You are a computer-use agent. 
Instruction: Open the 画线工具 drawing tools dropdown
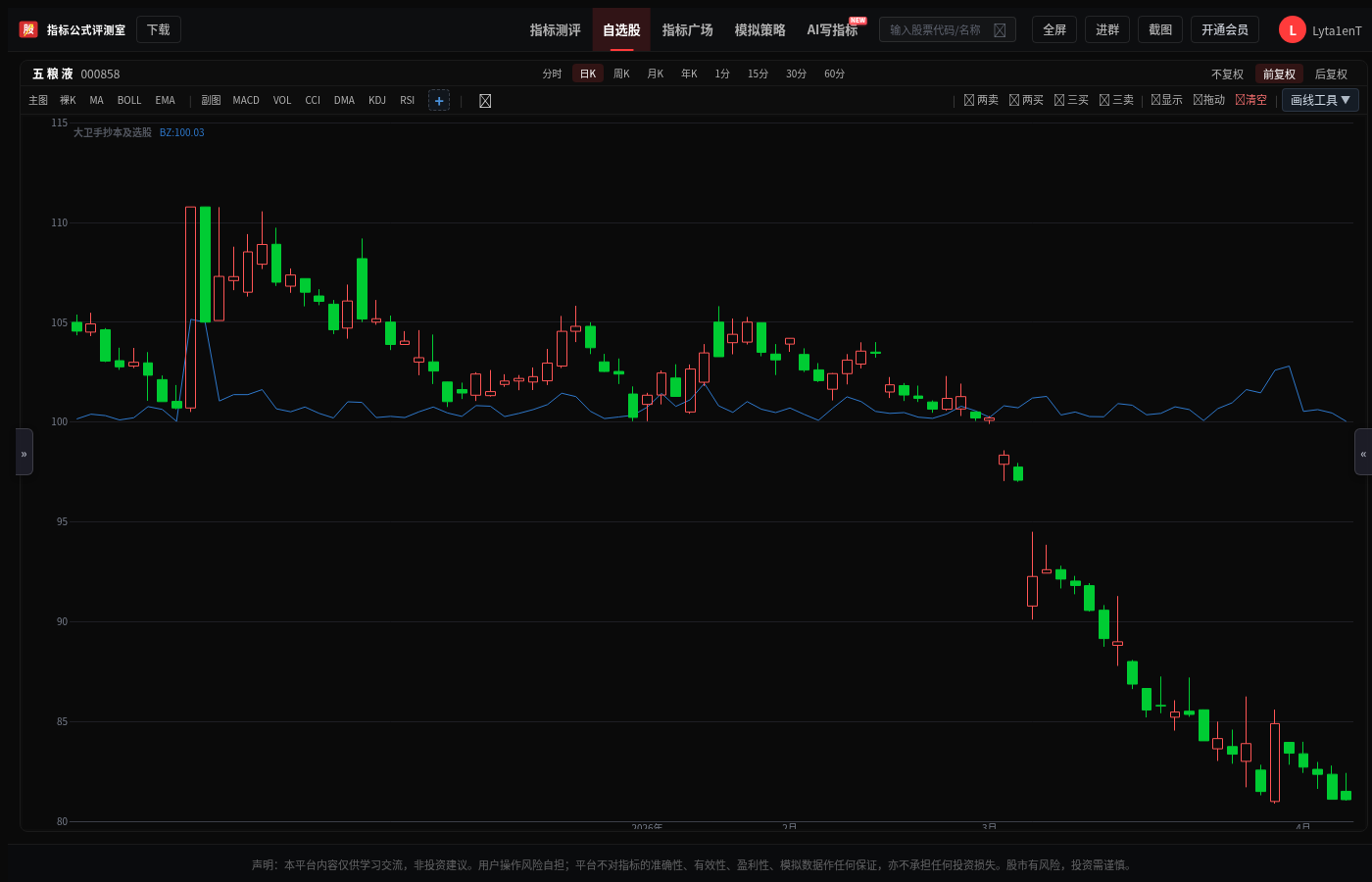coord(1320,100)
